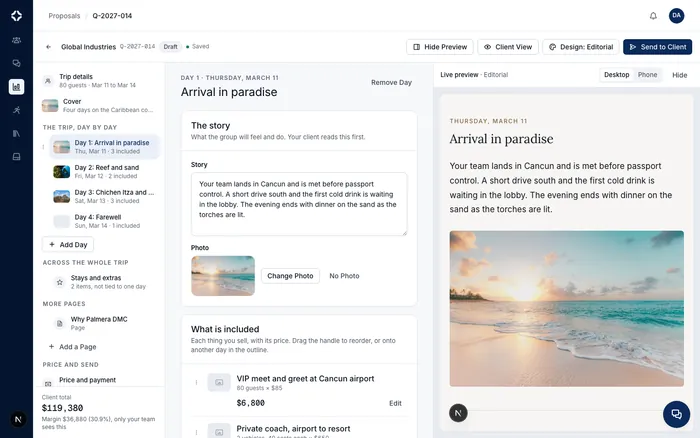Open Trip details in outline
This screenshot has height=438, width=700.
click(99, 81)
